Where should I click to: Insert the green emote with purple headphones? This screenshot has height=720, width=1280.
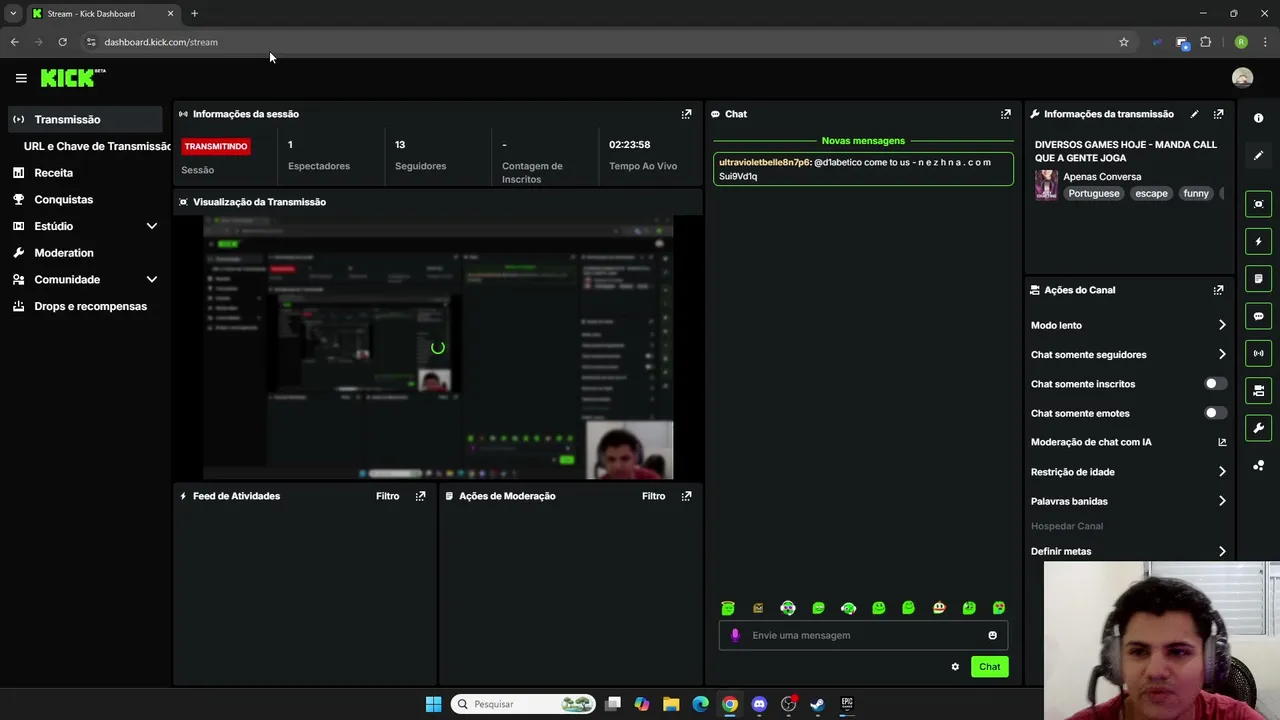point(788,608)
